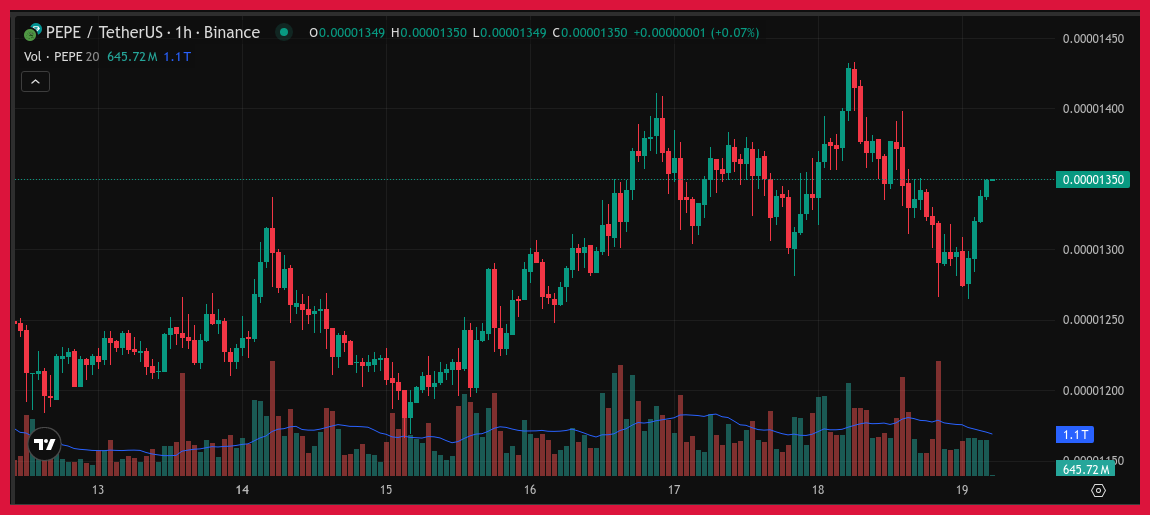Click the PEPE coin logo icon
This screenshot has height=515, width=1150.
pos(32,33)
